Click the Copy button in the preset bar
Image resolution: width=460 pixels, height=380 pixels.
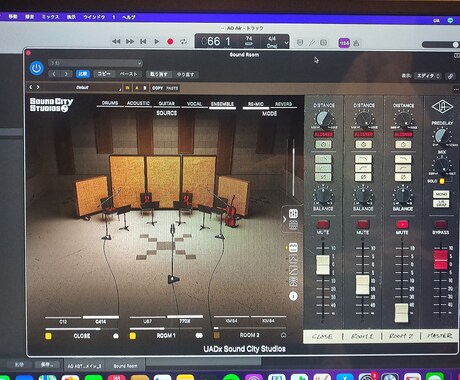(x=158, y=88)
